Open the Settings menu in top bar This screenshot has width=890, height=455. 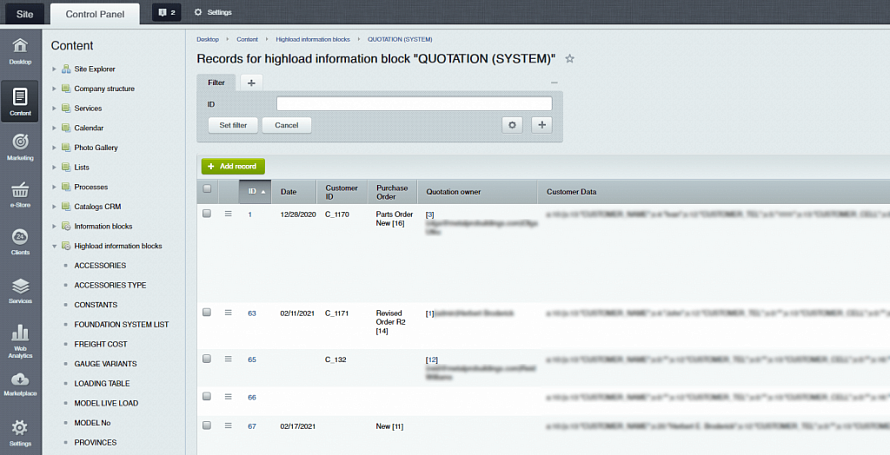click(x=212, y=12)
